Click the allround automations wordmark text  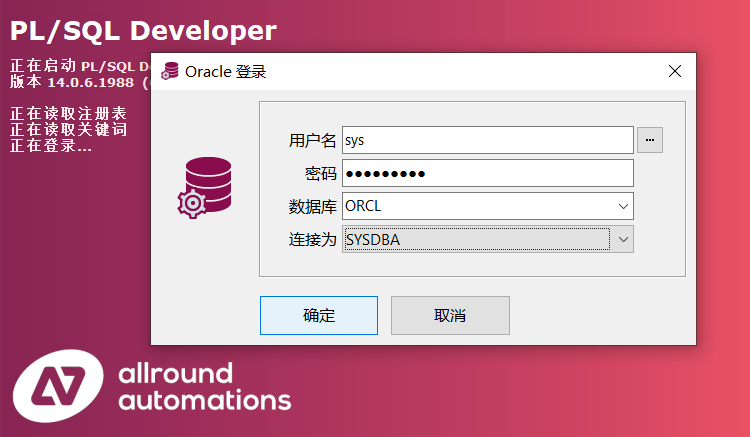[x=204, y=387]
